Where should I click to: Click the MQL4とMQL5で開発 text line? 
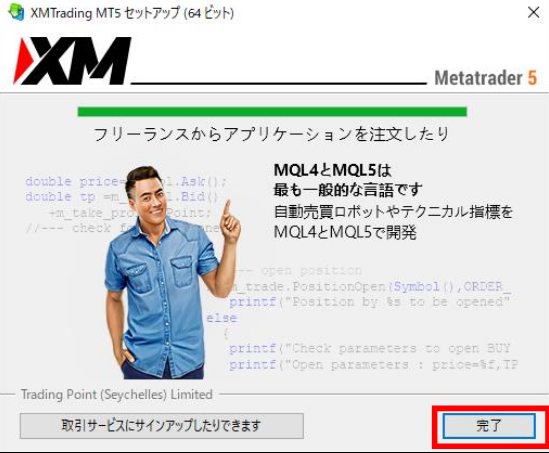pos(345,232)
